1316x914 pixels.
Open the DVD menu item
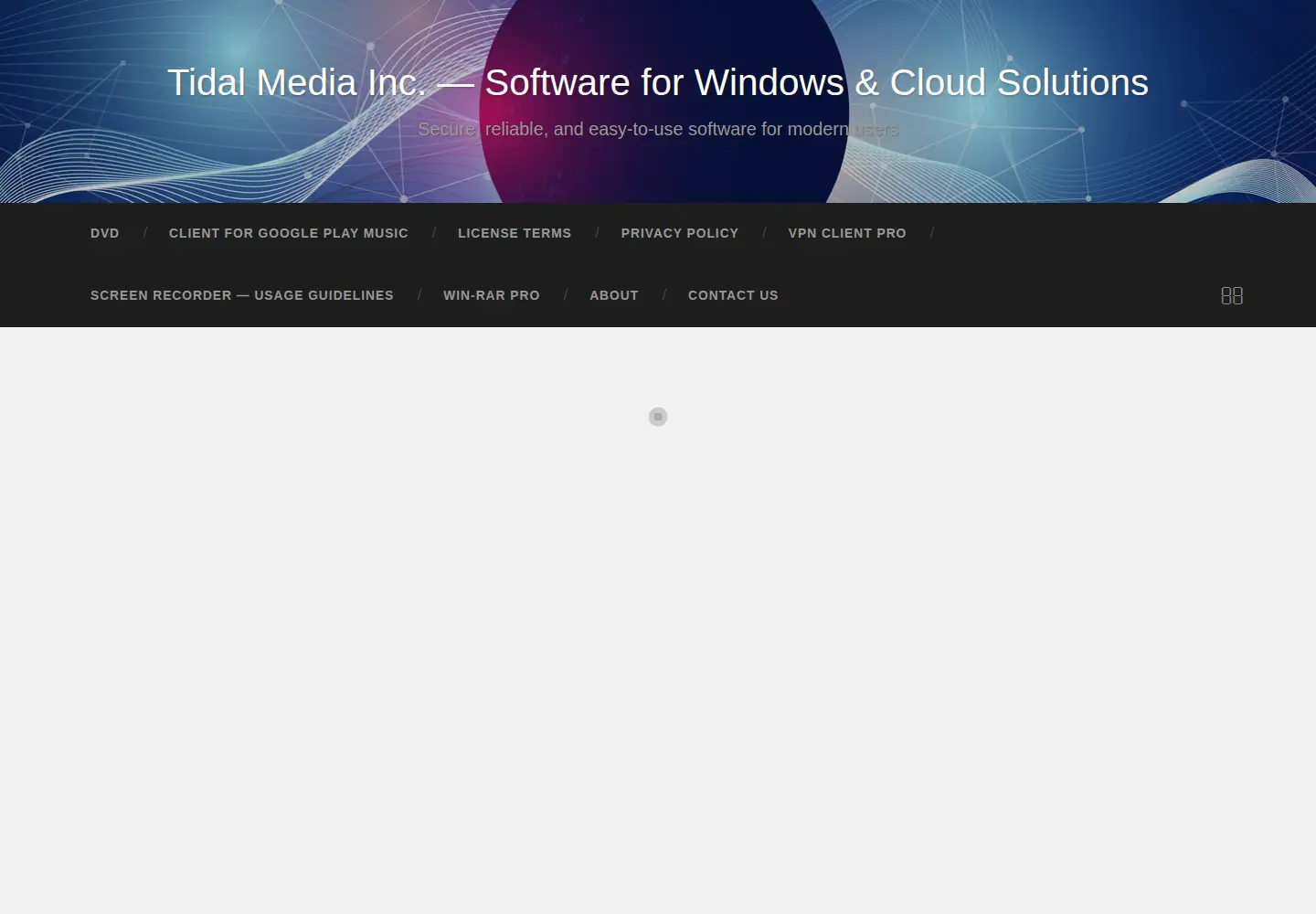pyautogui.click(x=105, y=233)
